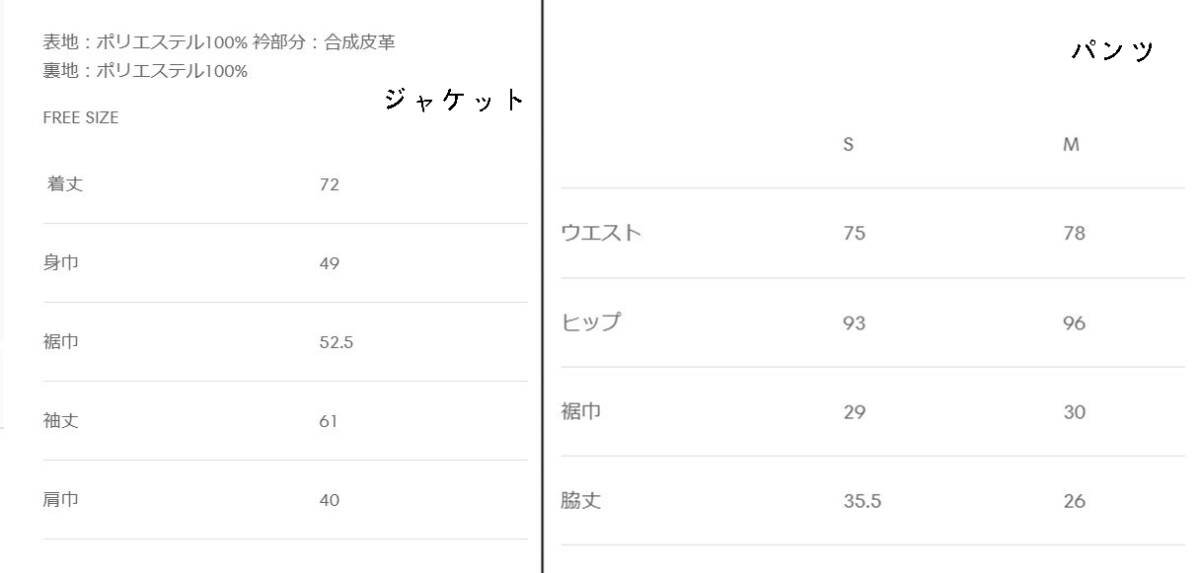The width and height of the screenshot is (1200, 573).
Task: Click the ヒップ row label
Action: coord(591,323)
